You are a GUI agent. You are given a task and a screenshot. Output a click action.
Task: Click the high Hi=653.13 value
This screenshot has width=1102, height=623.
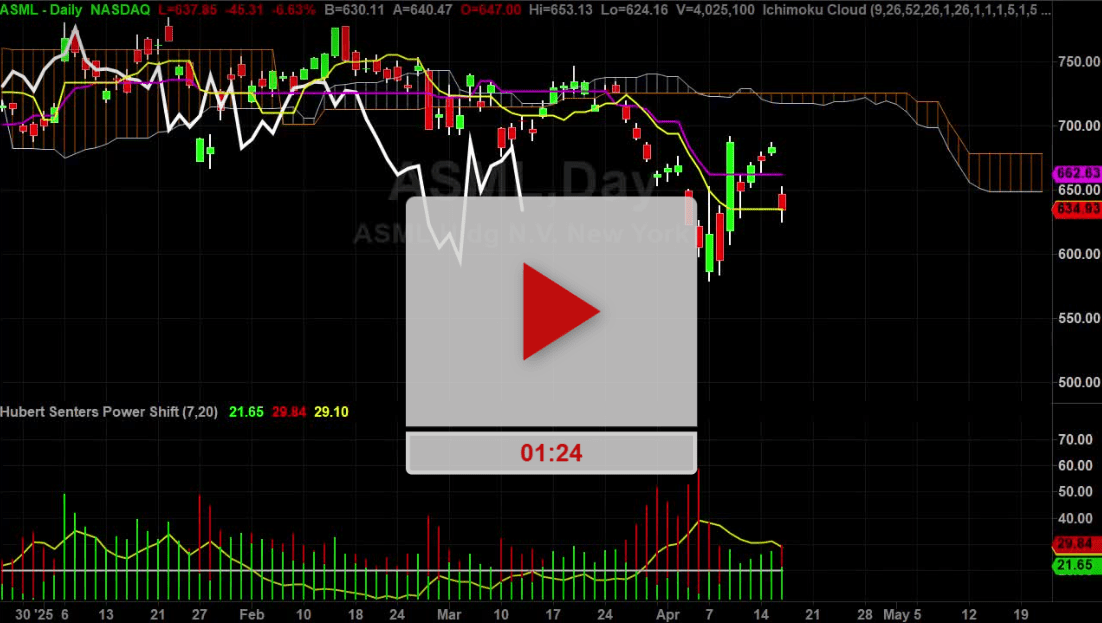click(561, 10)
